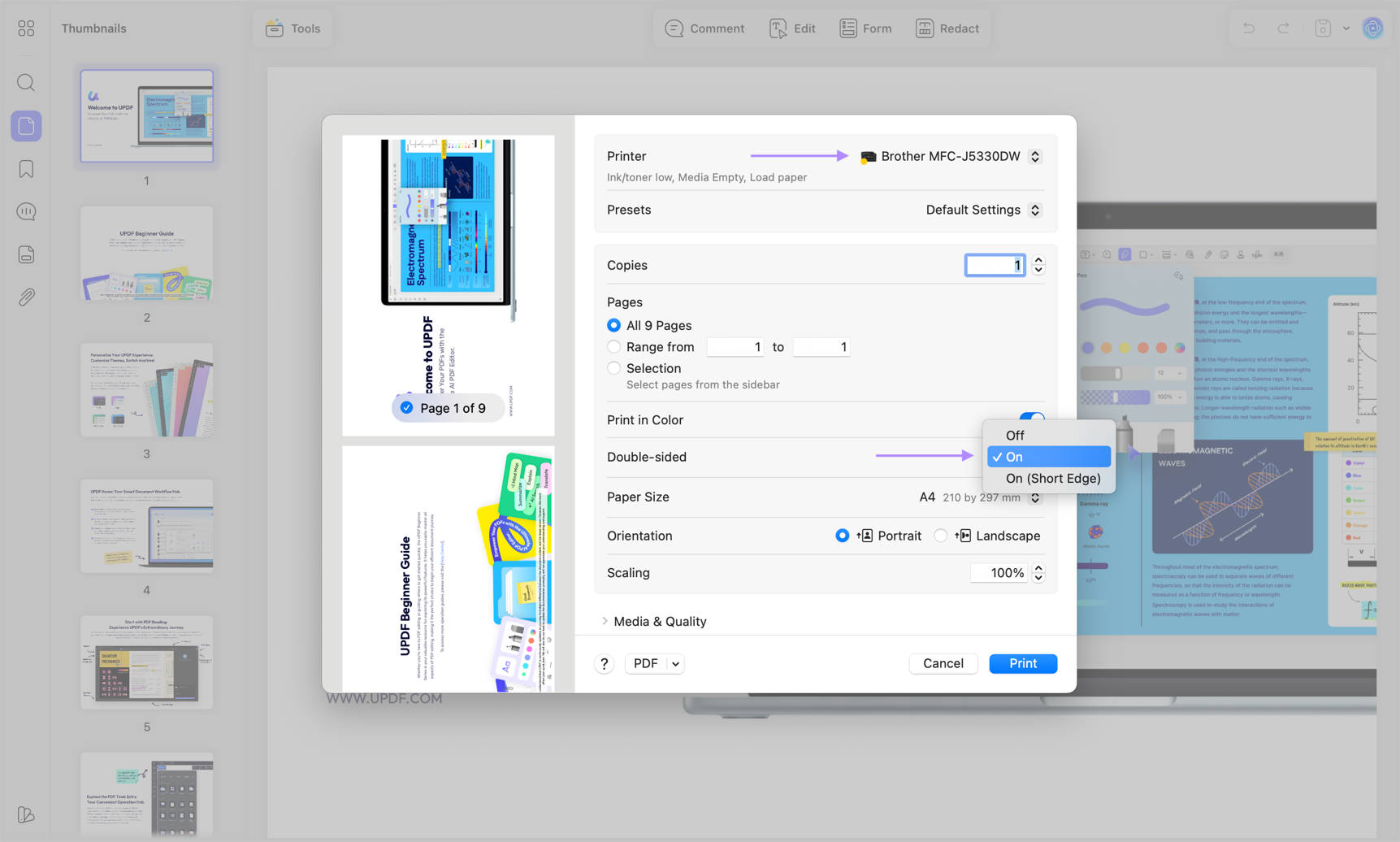Switch to Redact mode icon

pyautogui.click(x=925, y=28)
